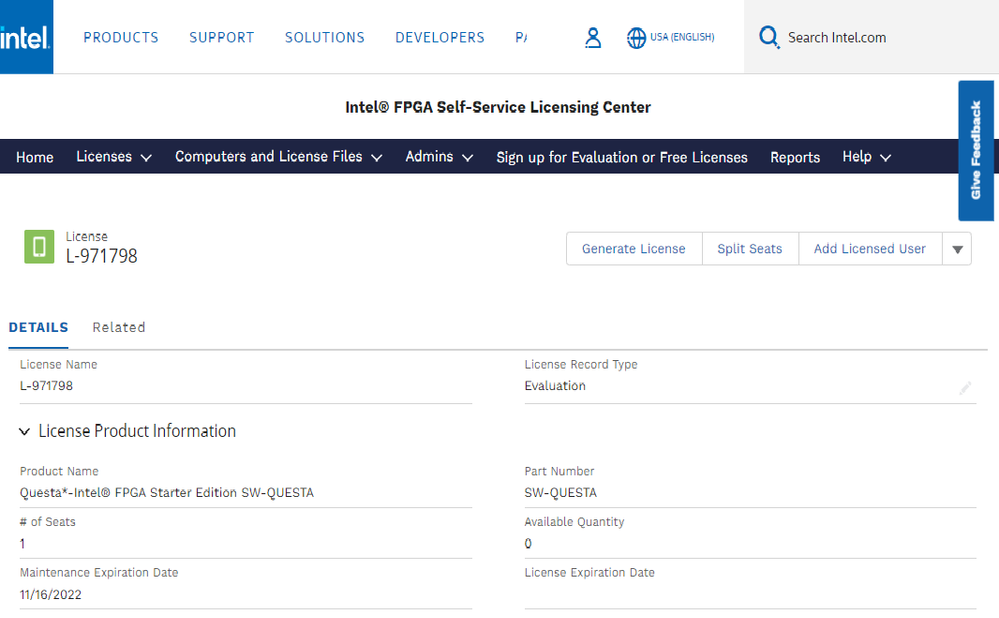
Task: Open the Reports menu item
Action: (795, 157)
